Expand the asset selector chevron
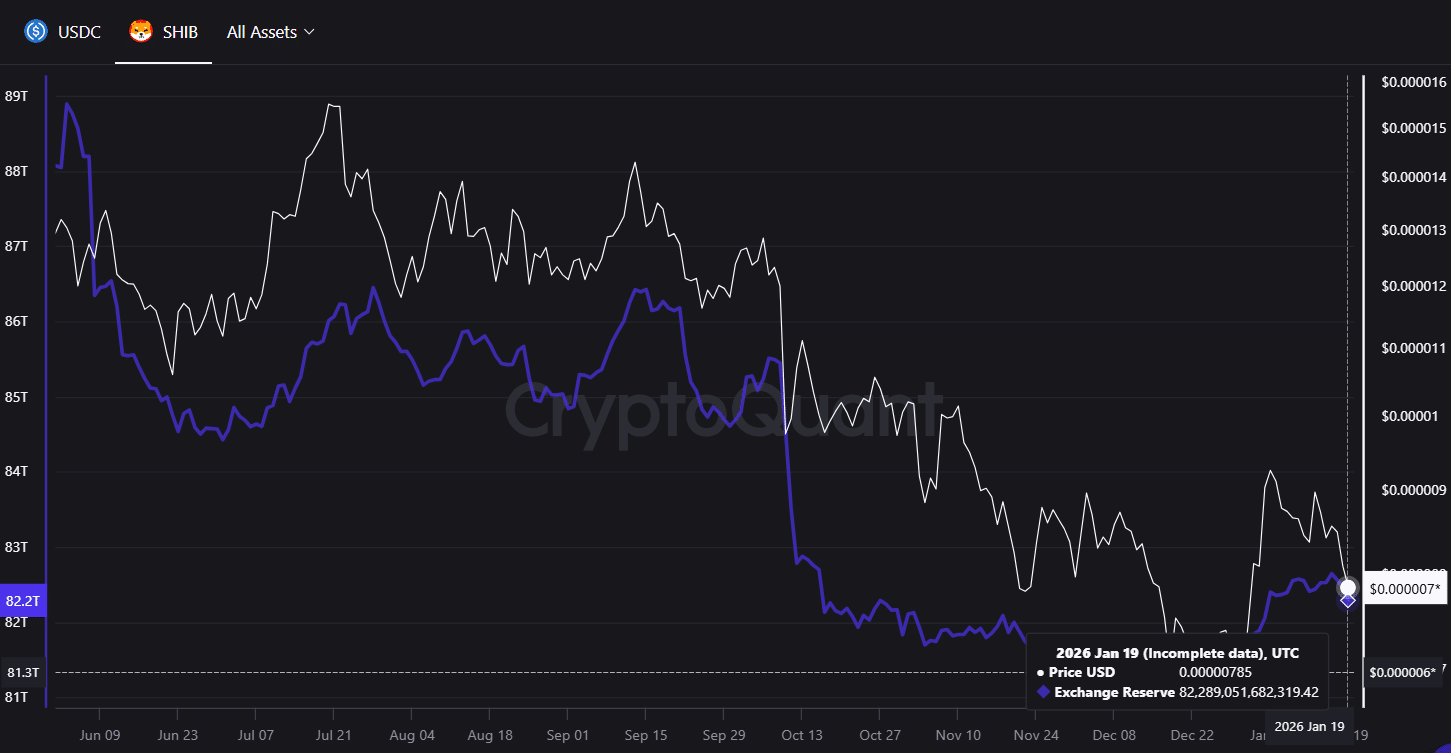 point(309,32)
